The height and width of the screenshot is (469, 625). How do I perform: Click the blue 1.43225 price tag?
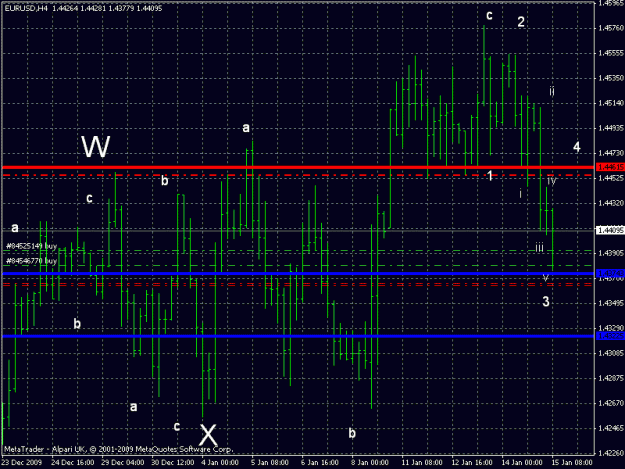(610, 336)
